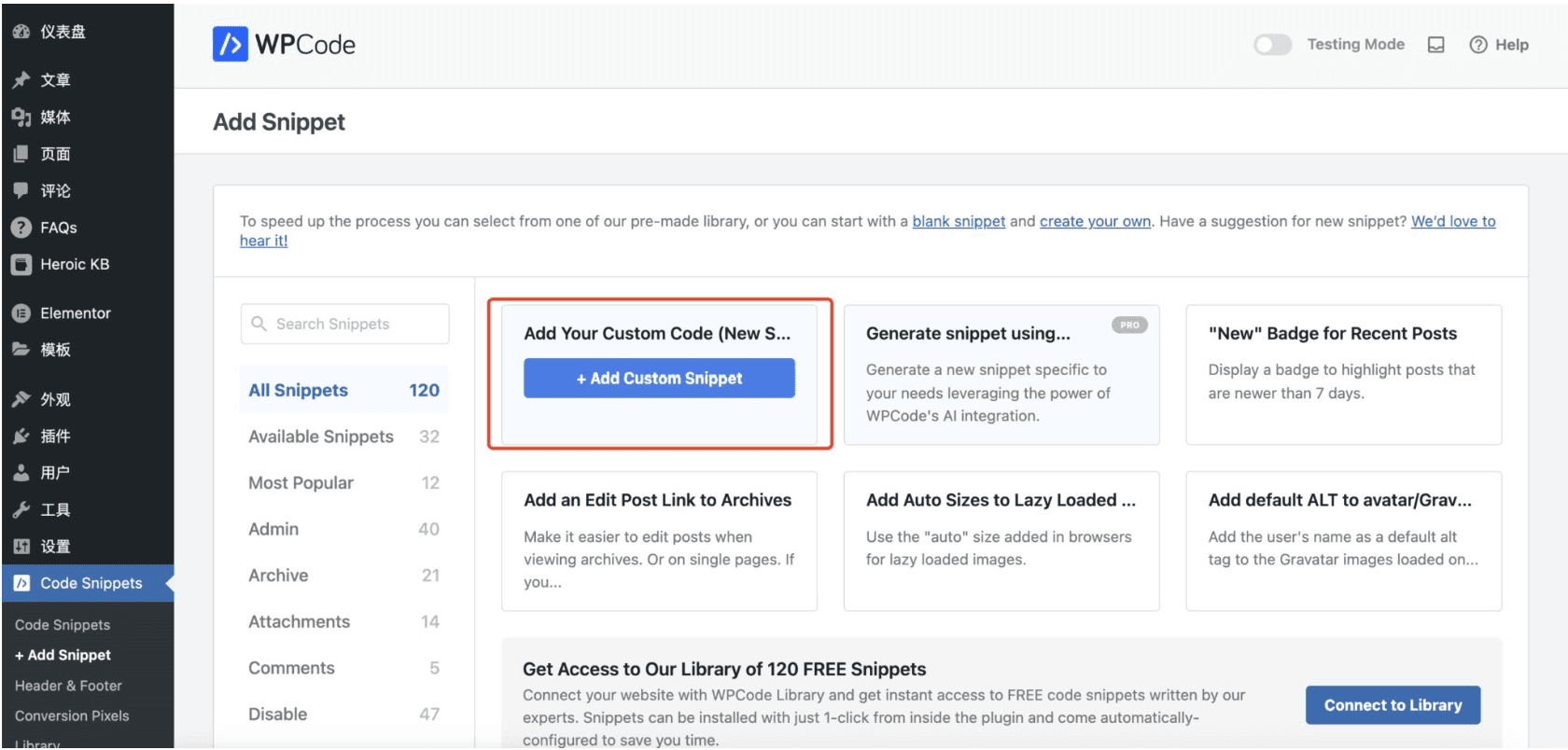Click the Add Snippet page heading
This screenshot has width=1568, height=750.
tap(279, 122)
